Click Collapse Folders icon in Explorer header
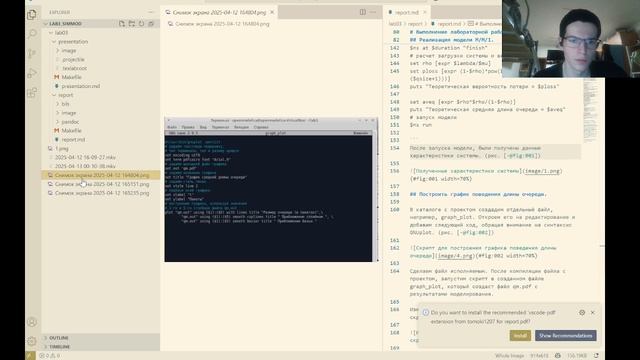This screenshot has height=360, width=640. (x=151, y=24)
